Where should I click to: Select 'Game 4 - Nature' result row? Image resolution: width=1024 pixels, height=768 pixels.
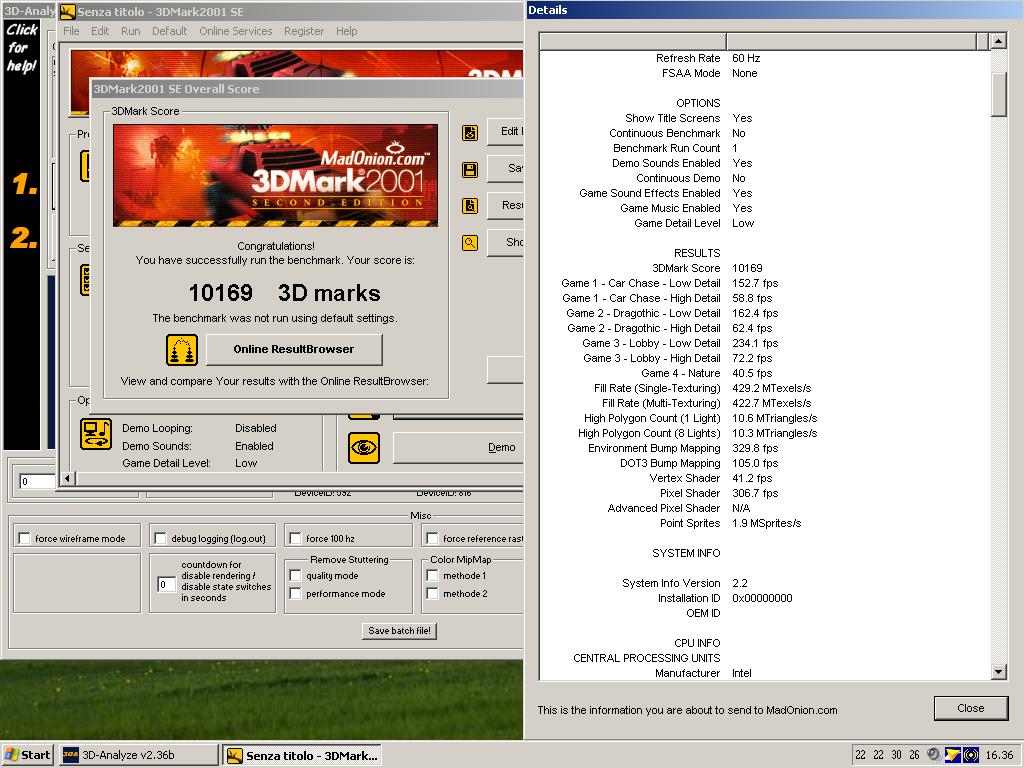(765, 373)
